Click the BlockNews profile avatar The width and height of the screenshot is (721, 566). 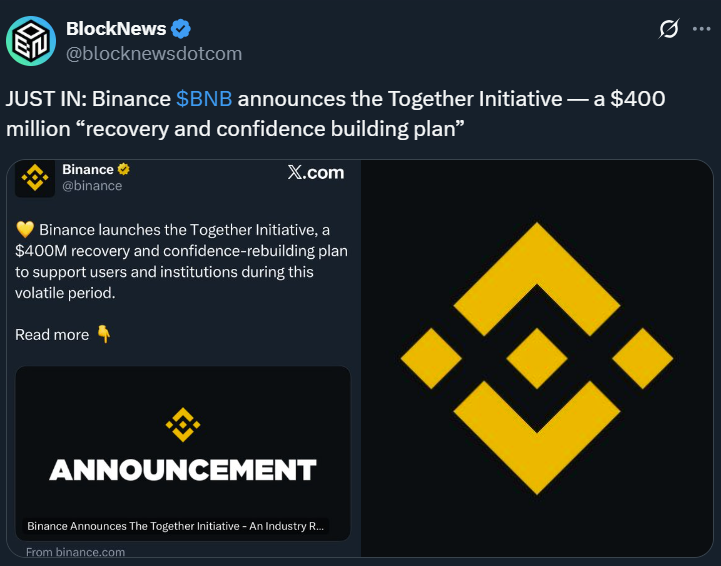[x=31, y=41]
